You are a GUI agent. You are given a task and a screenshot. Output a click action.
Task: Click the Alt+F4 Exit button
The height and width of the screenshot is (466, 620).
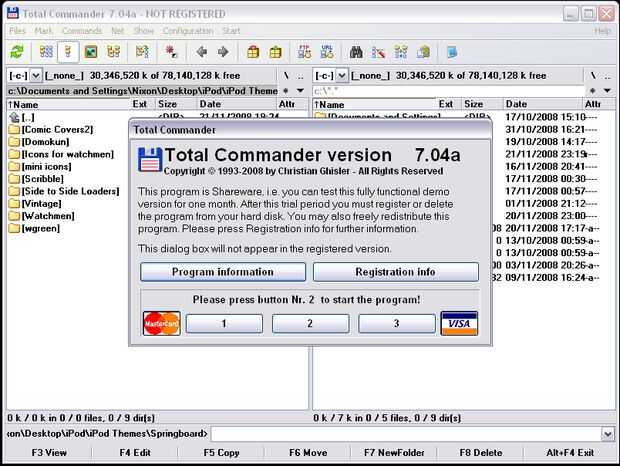pos(570,453)
